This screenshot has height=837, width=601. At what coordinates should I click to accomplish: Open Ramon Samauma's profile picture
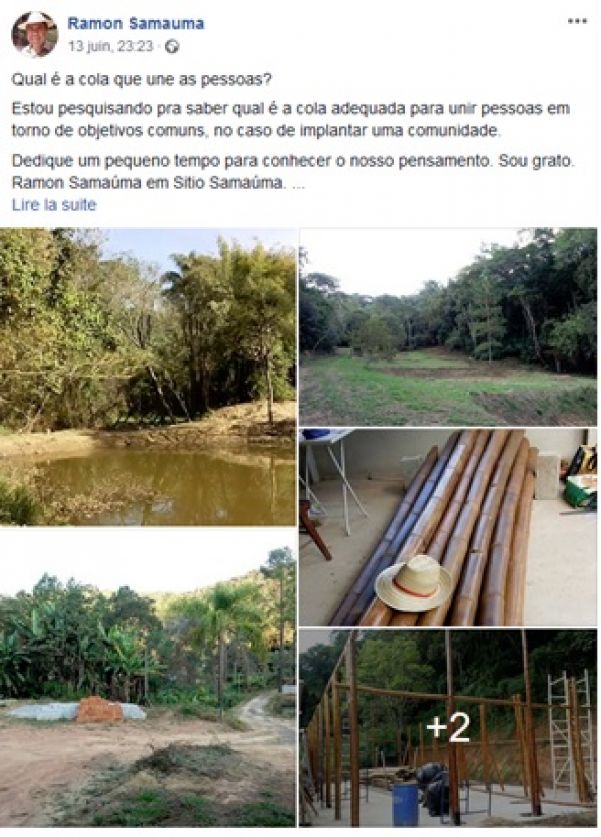click(35, 34)
